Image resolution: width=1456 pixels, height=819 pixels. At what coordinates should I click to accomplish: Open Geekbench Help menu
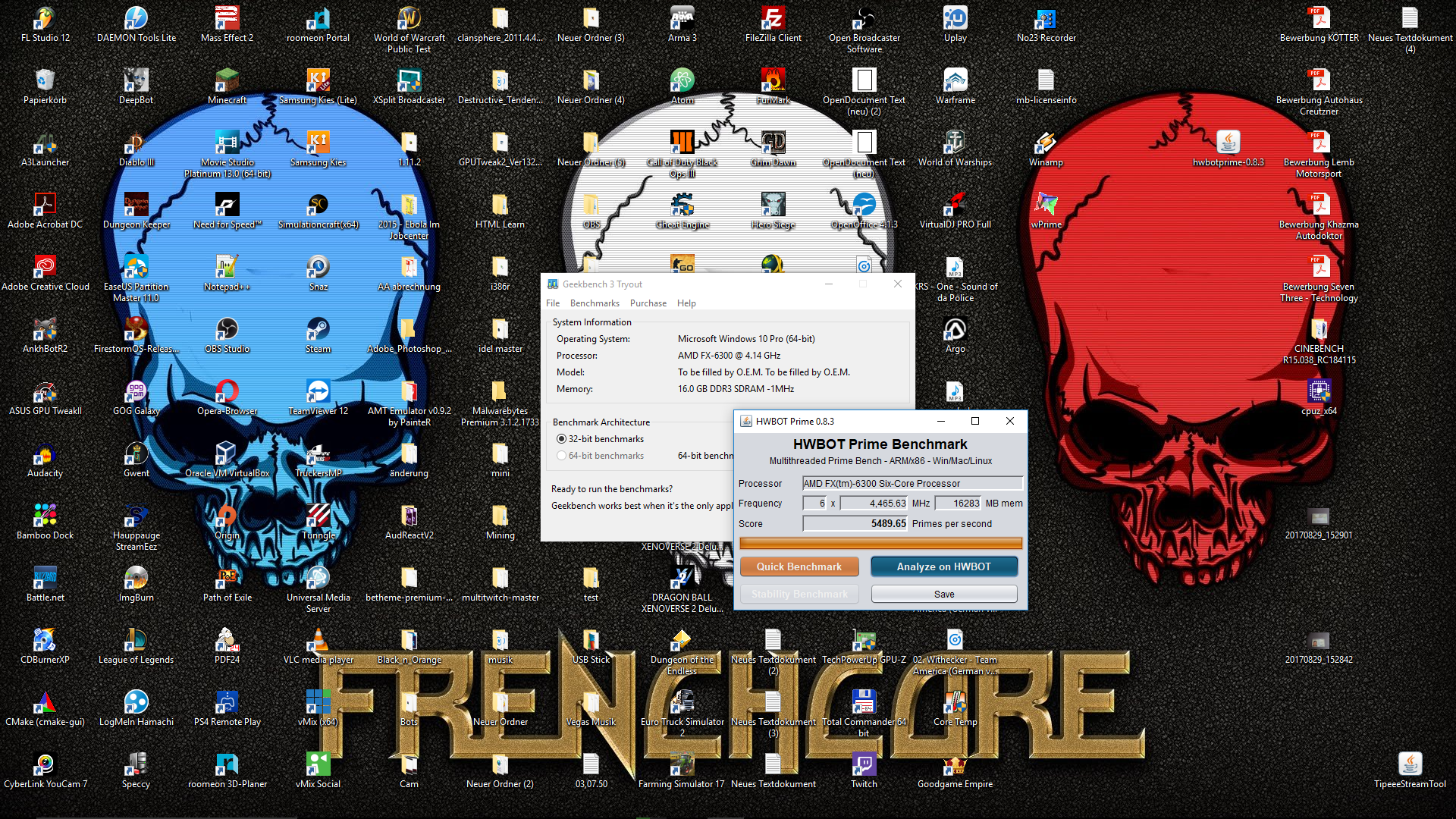pos(686,303)
